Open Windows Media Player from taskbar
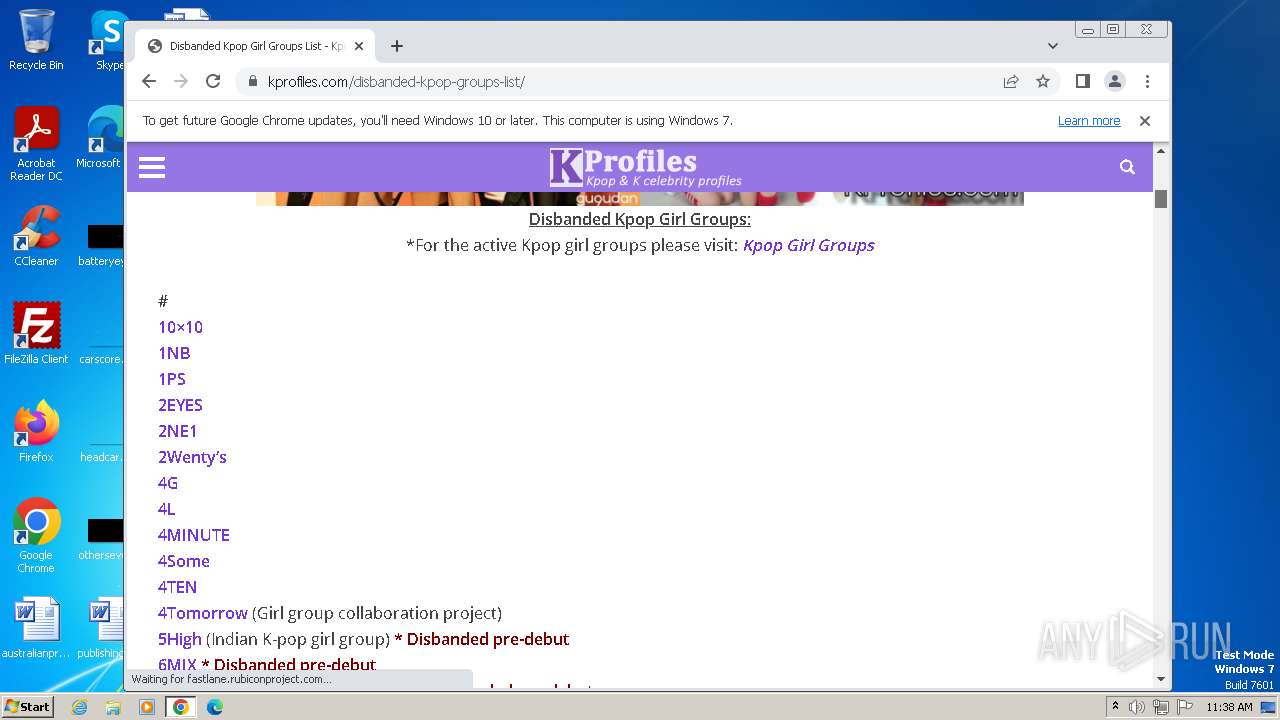1280x720 pixels. [147, 707]
